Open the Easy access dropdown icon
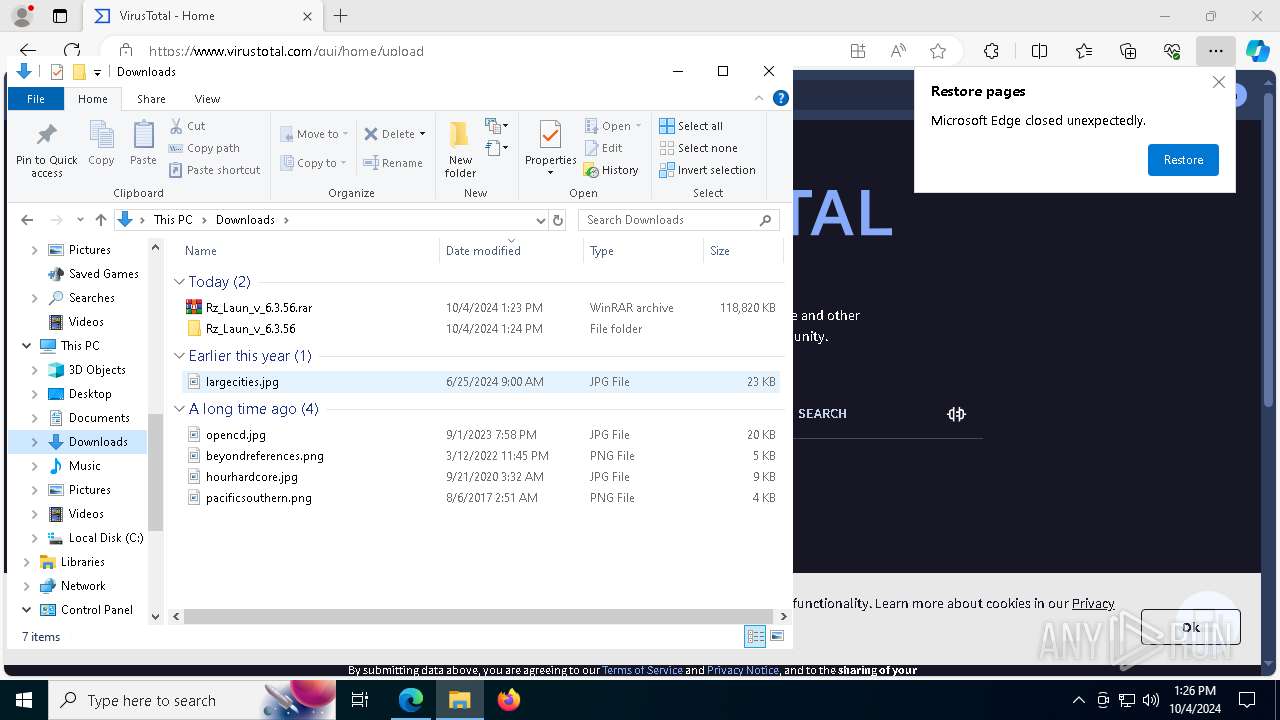This screenshot has width=1280, height=720. (497, 148)
